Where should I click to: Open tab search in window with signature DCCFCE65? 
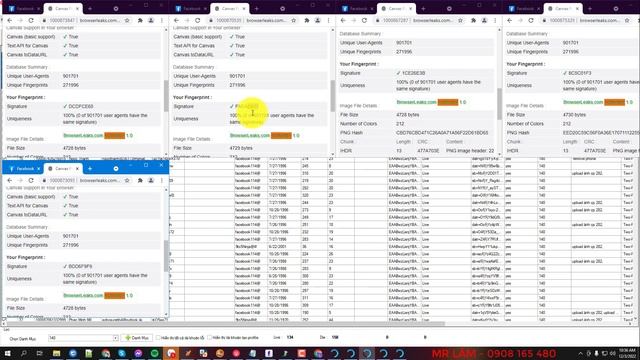pyautogui.click(x=116, y=9)
